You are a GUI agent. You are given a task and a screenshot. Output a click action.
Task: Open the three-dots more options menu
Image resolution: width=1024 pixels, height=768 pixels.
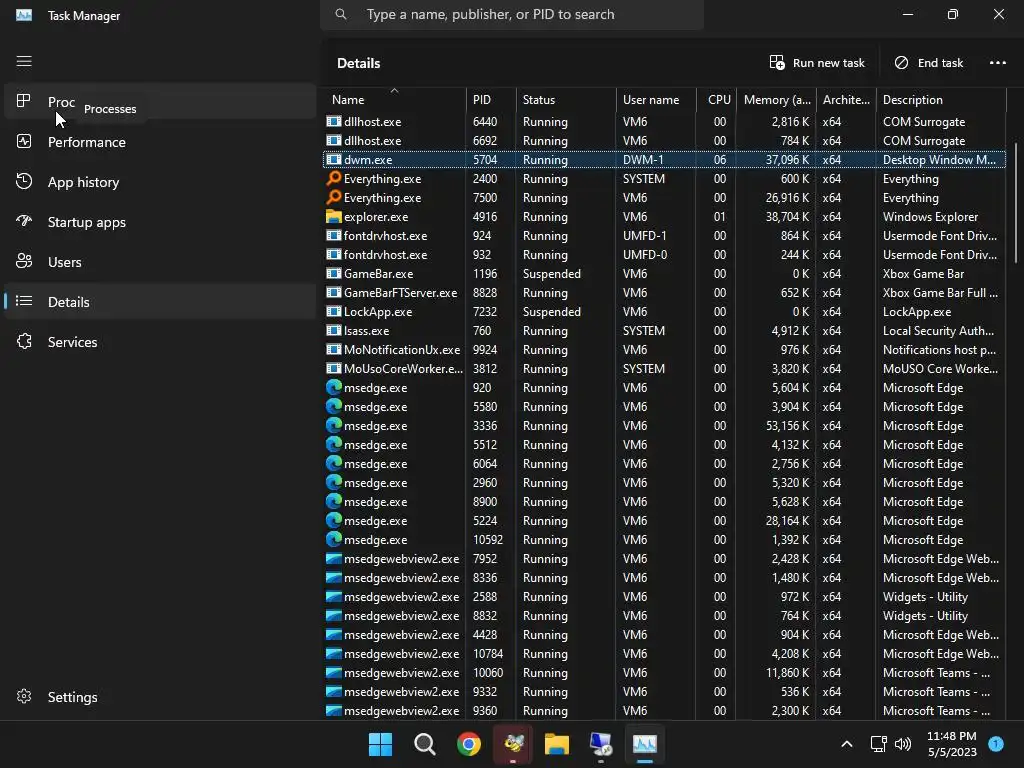coord(997,63)
